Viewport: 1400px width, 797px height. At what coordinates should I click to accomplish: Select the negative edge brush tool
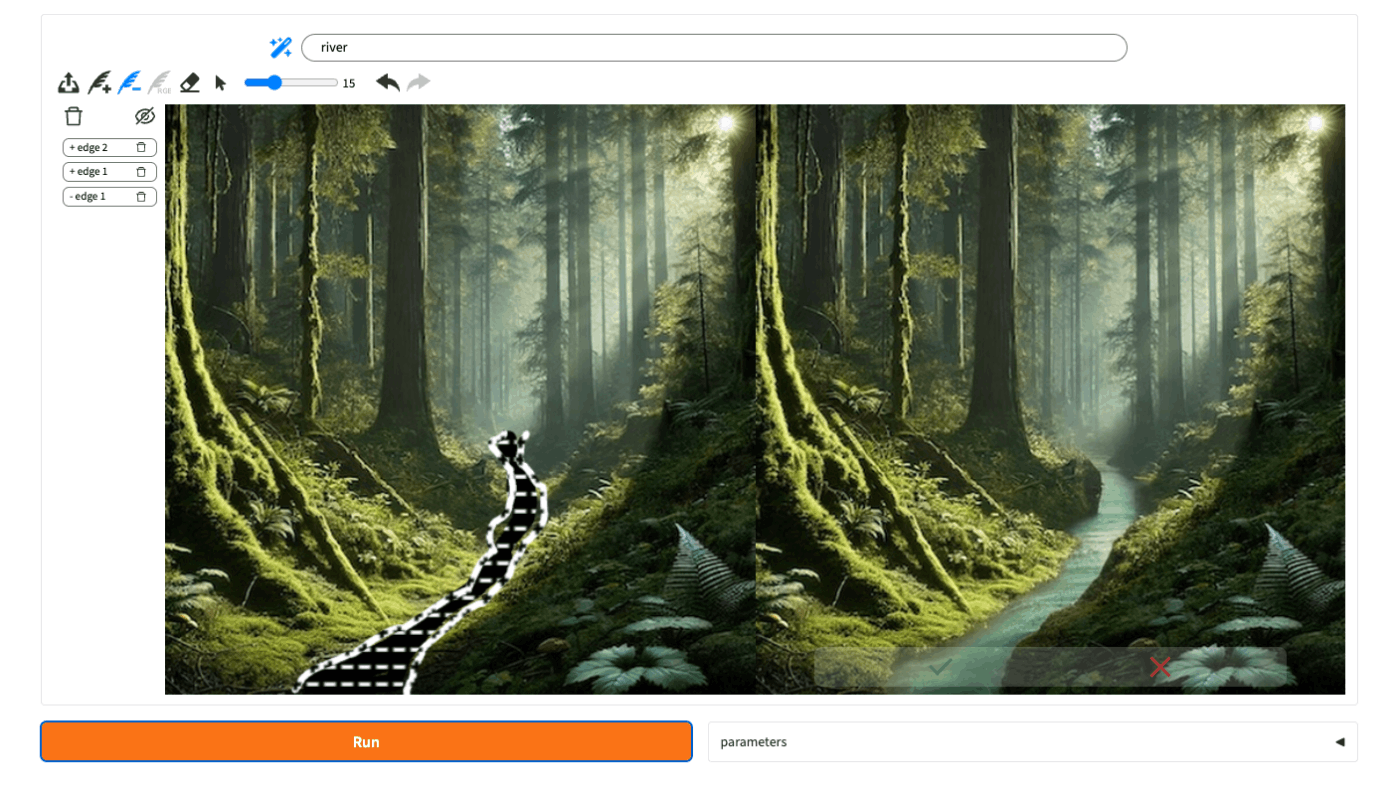coord(129,83)
